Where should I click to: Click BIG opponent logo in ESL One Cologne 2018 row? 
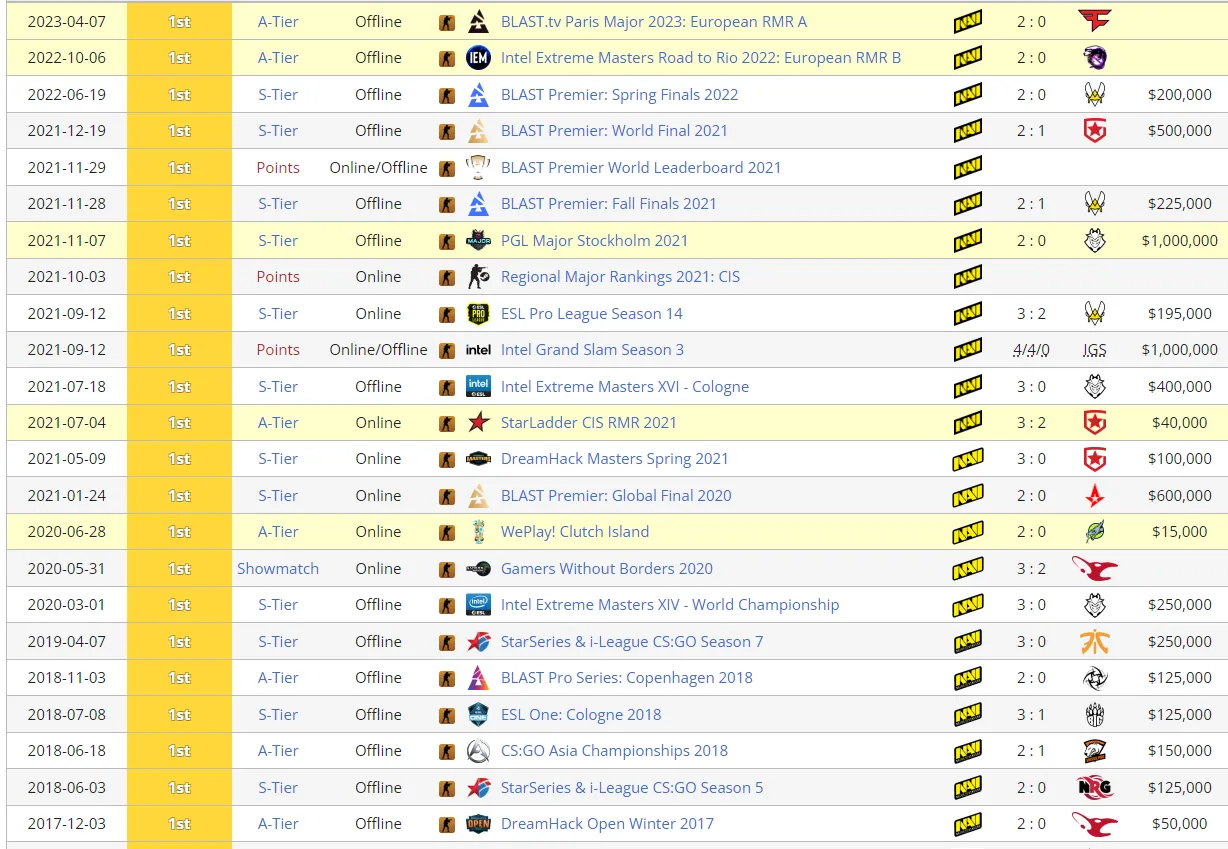[x=1095, y=714]
